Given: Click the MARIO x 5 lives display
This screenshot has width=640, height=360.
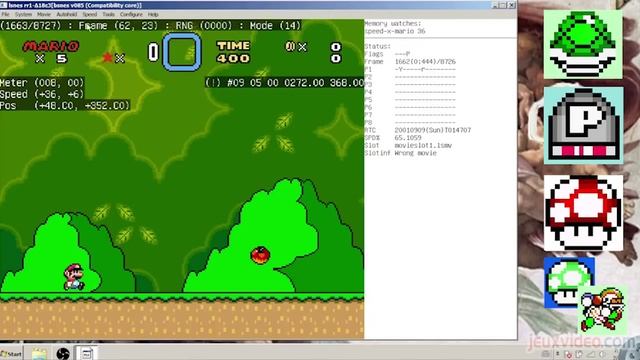Looking at the screenshot, I should pos(51,52).
